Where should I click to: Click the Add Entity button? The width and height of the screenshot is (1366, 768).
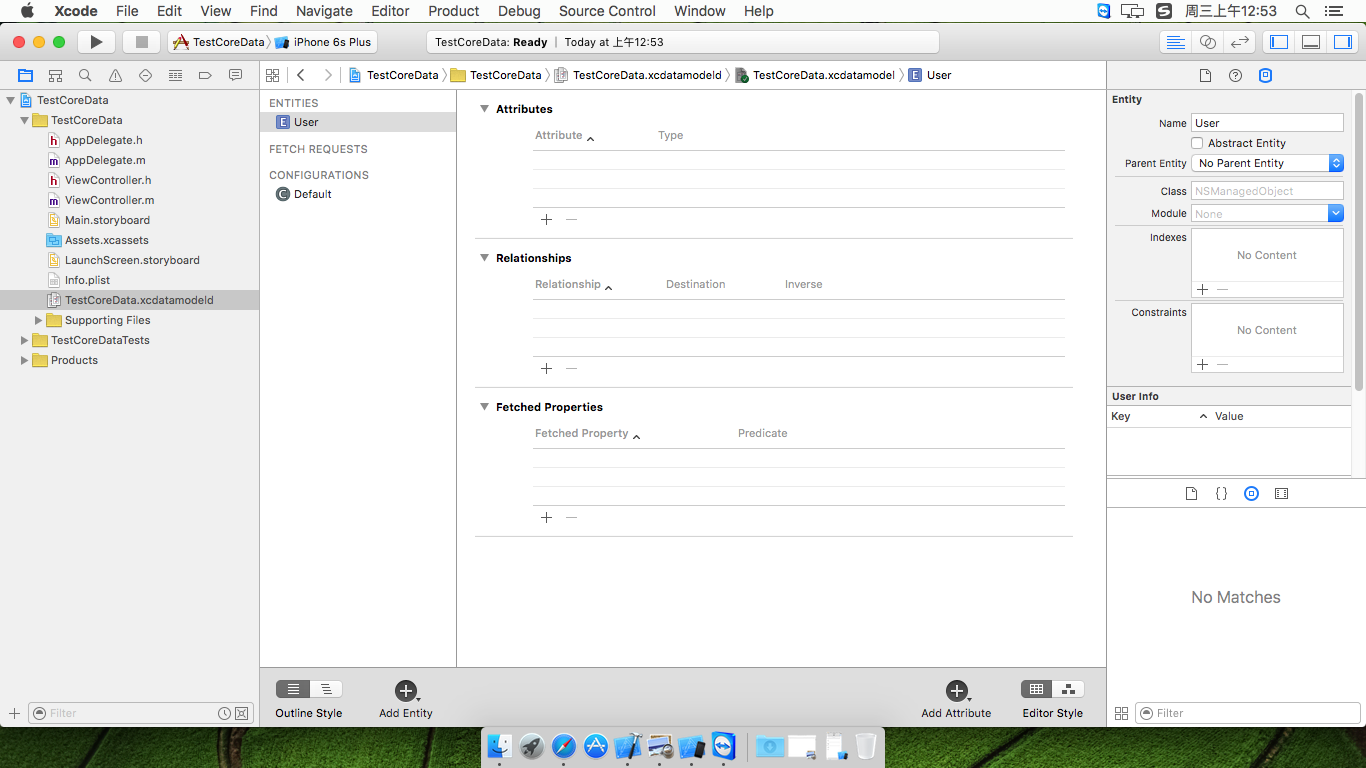tap(406, 699)
